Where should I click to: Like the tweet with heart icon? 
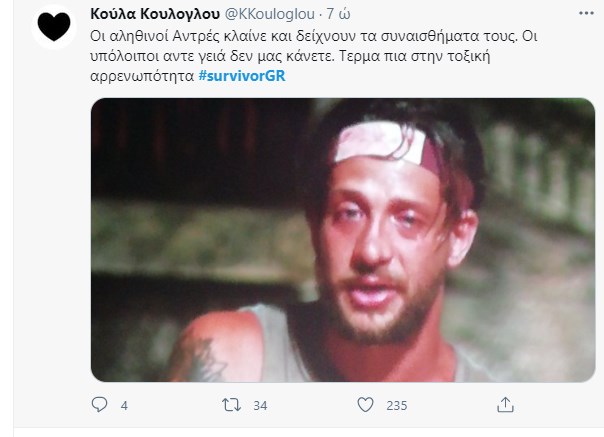tap(365, 405)
